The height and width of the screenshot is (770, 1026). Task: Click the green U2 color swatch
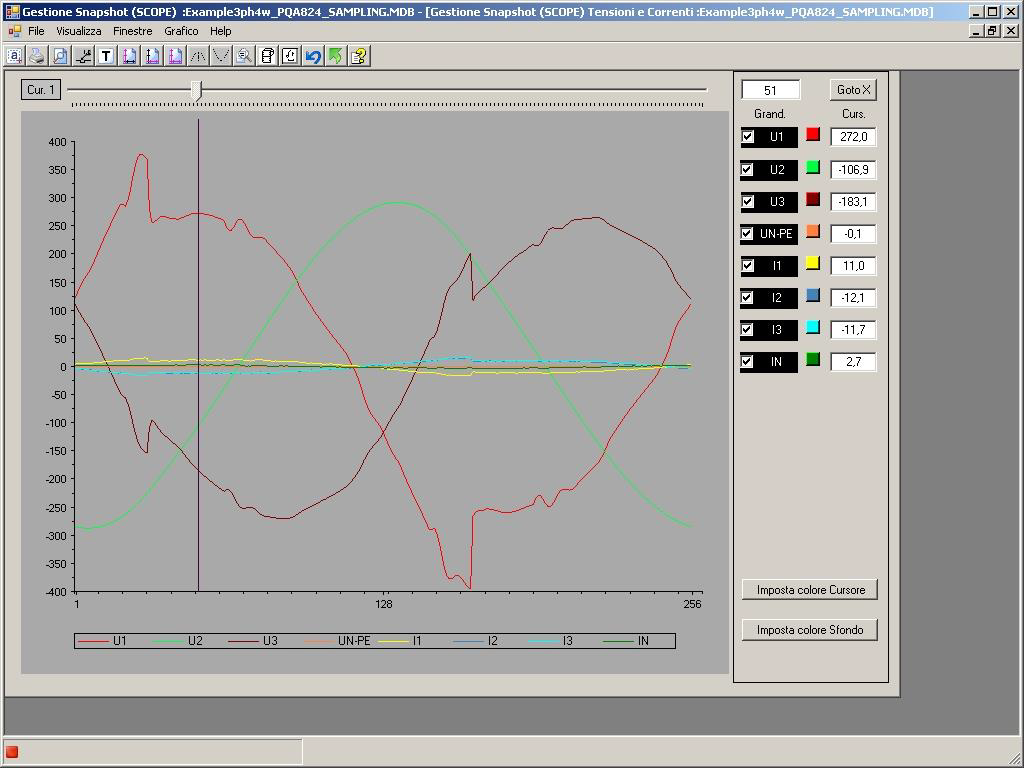click(813, 167)
